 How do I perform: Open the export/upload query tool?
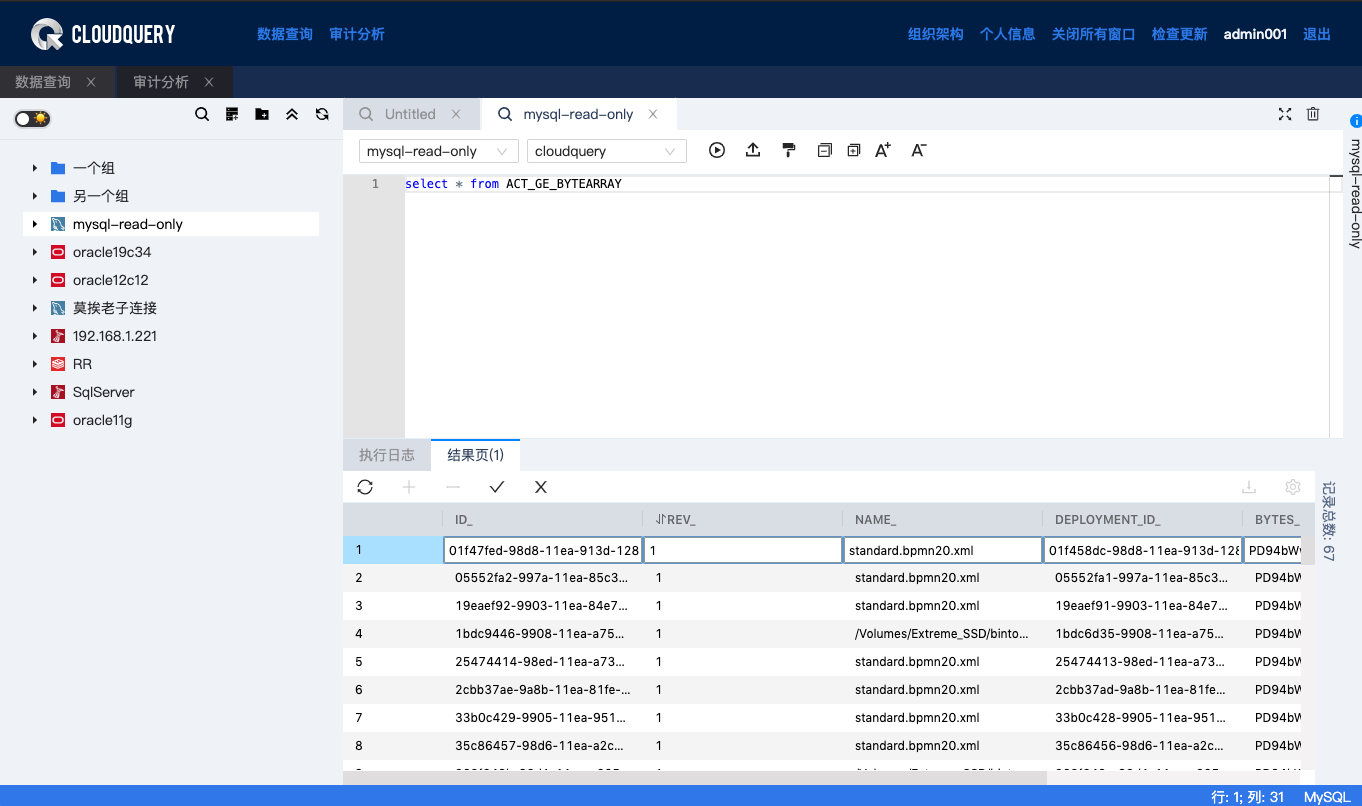[753, 150]
